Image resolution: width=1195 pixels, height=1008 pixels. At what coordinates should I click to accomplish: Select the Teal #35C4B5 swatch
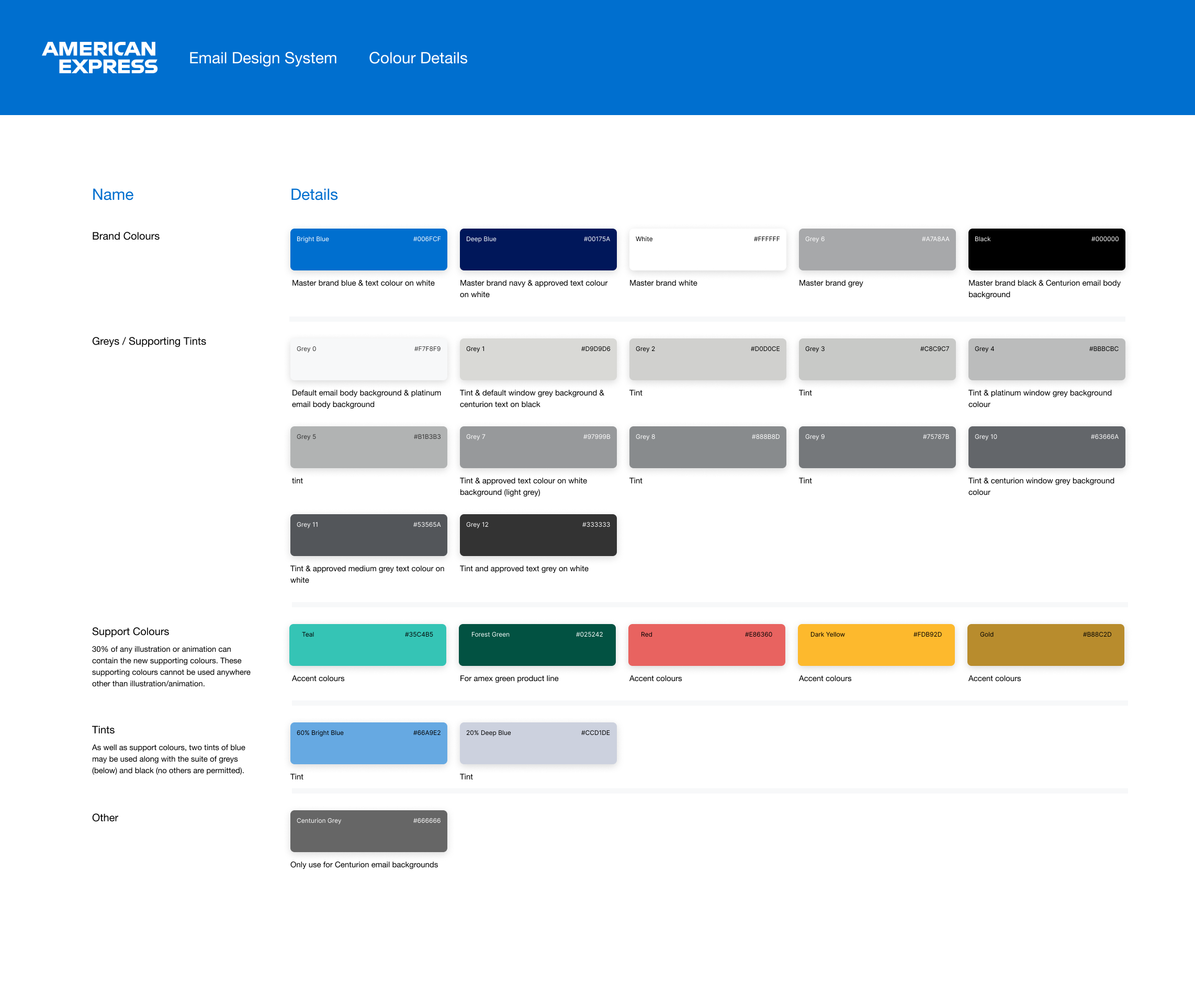click(x=367, y=645)
